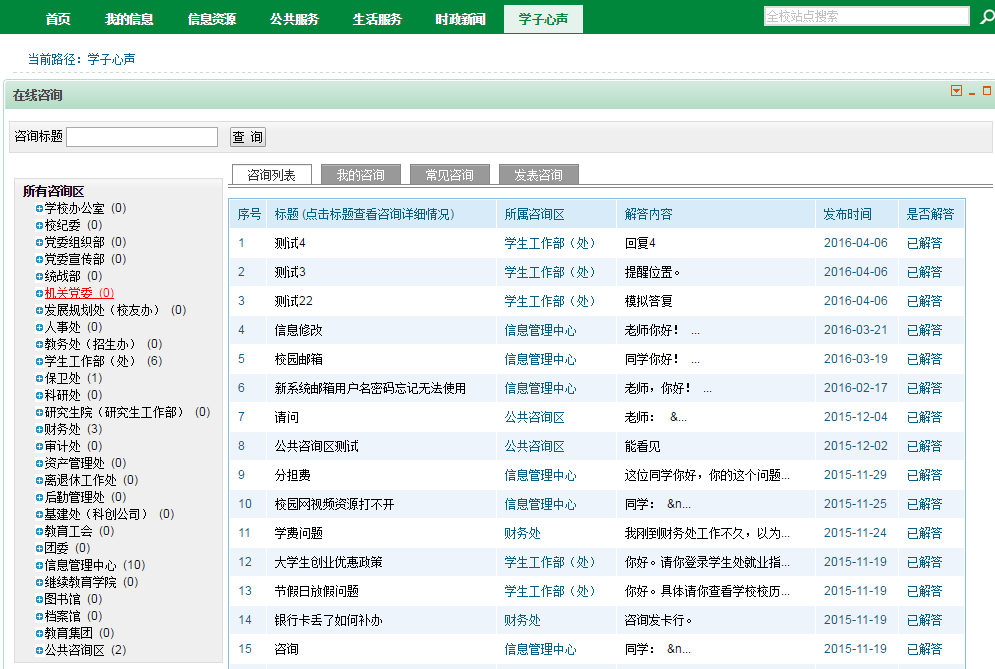This screenshot has width=995, height=669.
Task: Switch to the 发表咨询 tab
Action: 538,175
